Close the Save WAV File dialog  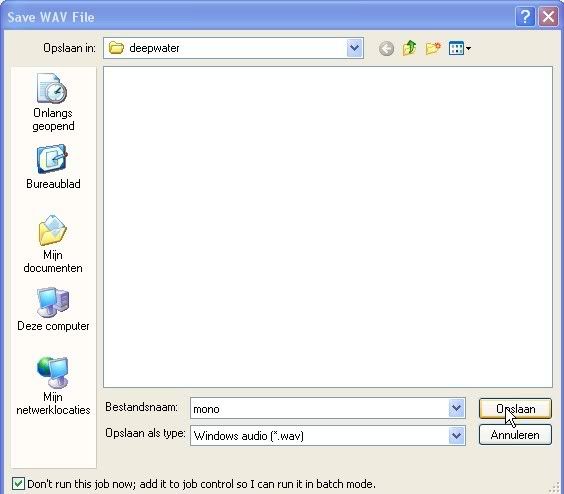[x=548, y=17]
